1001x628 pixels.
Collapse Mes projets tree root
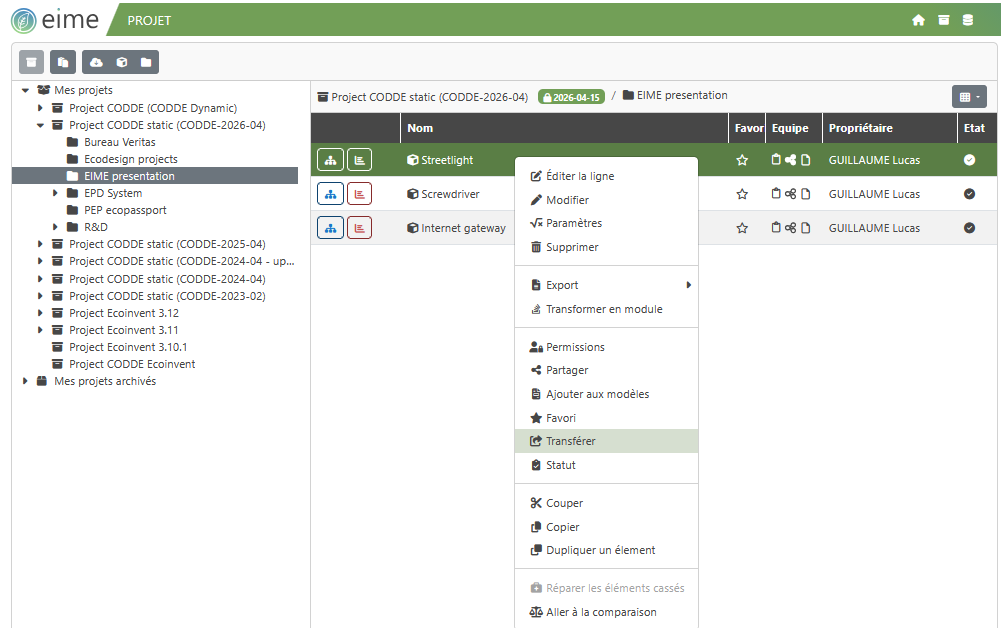click(x=26, y=90)
